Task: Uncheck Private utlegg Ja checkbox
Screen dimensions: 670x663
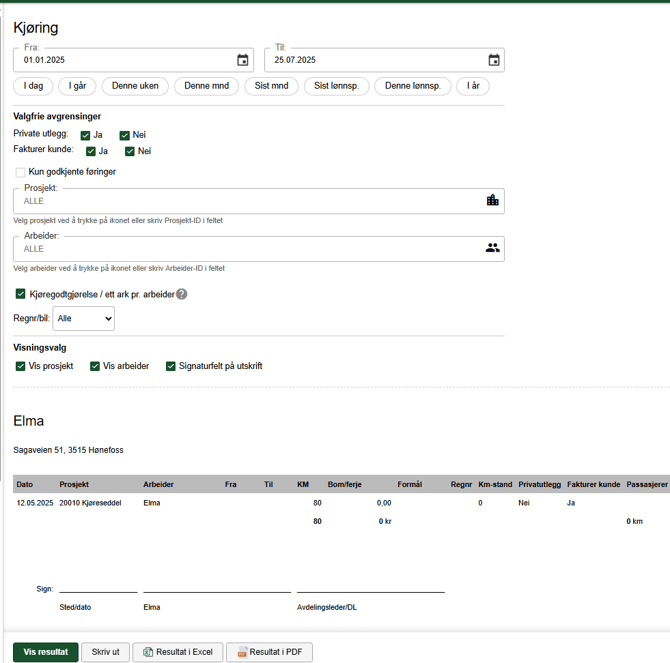Action: click(x=86, y=135)
